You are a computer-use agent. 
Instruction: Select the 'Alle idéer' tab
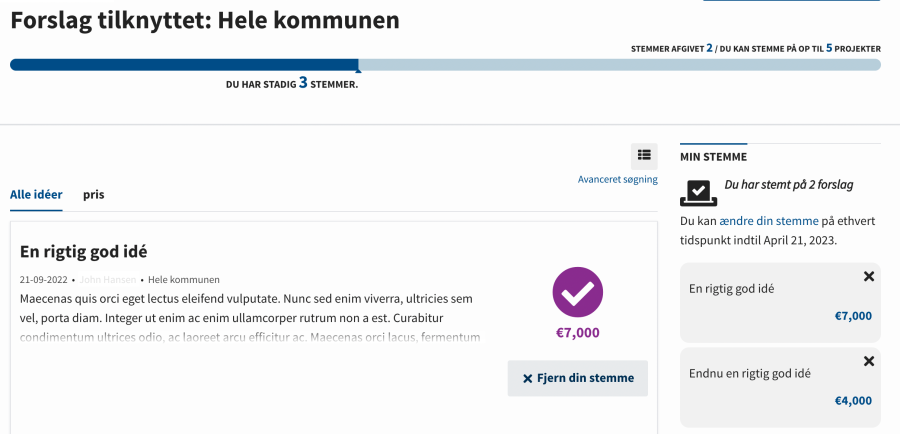tap(36, 195)
